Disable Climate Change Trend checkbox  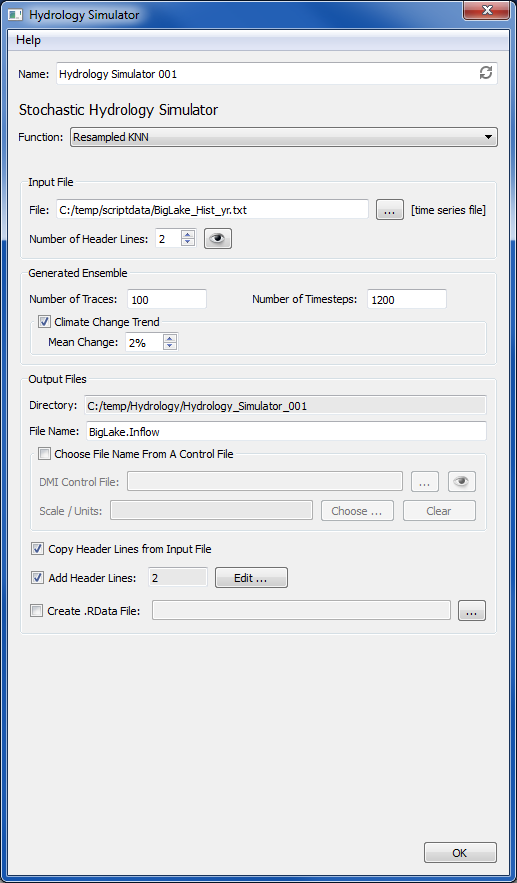pyautogui.click(x=44, y=322)
